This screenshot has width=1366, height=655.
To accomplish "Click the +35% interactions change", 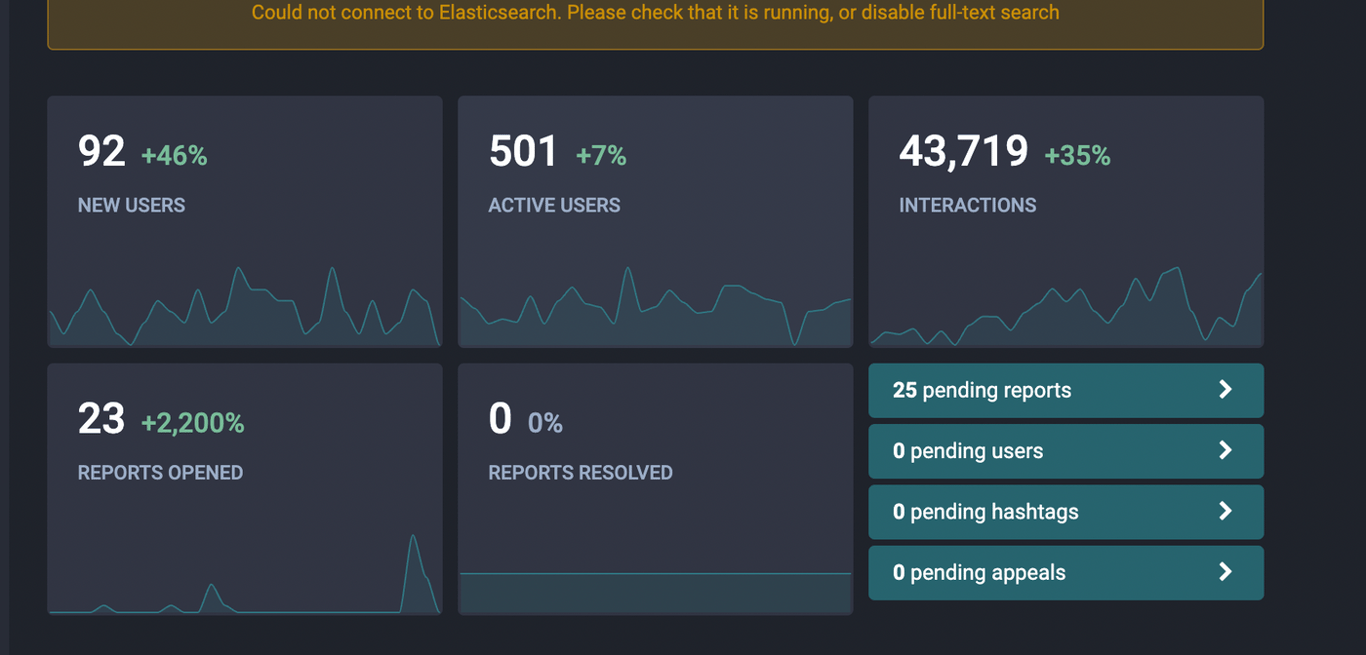I will coord(1078,156).
